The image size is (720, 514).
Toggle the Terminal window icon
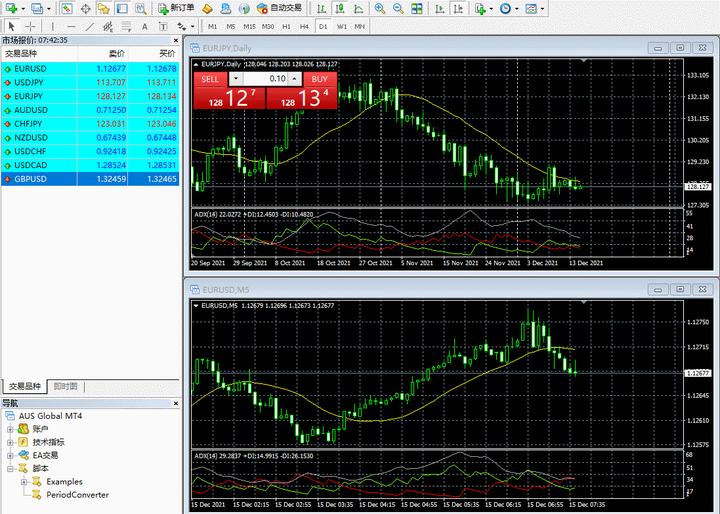coord(122,8)
